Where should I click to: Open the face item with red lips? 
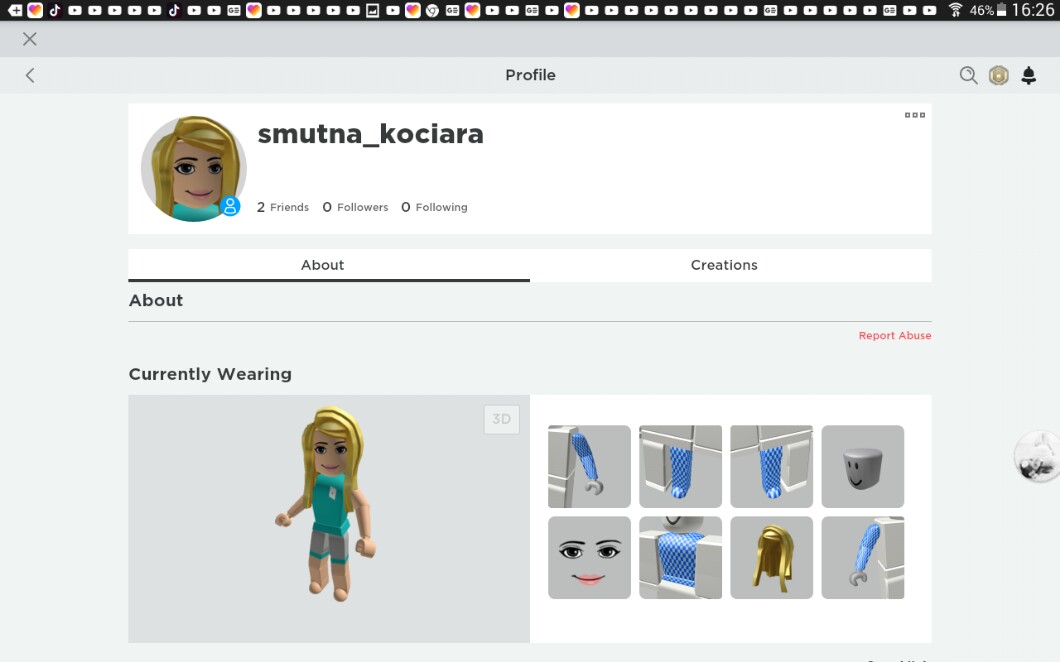589,557
